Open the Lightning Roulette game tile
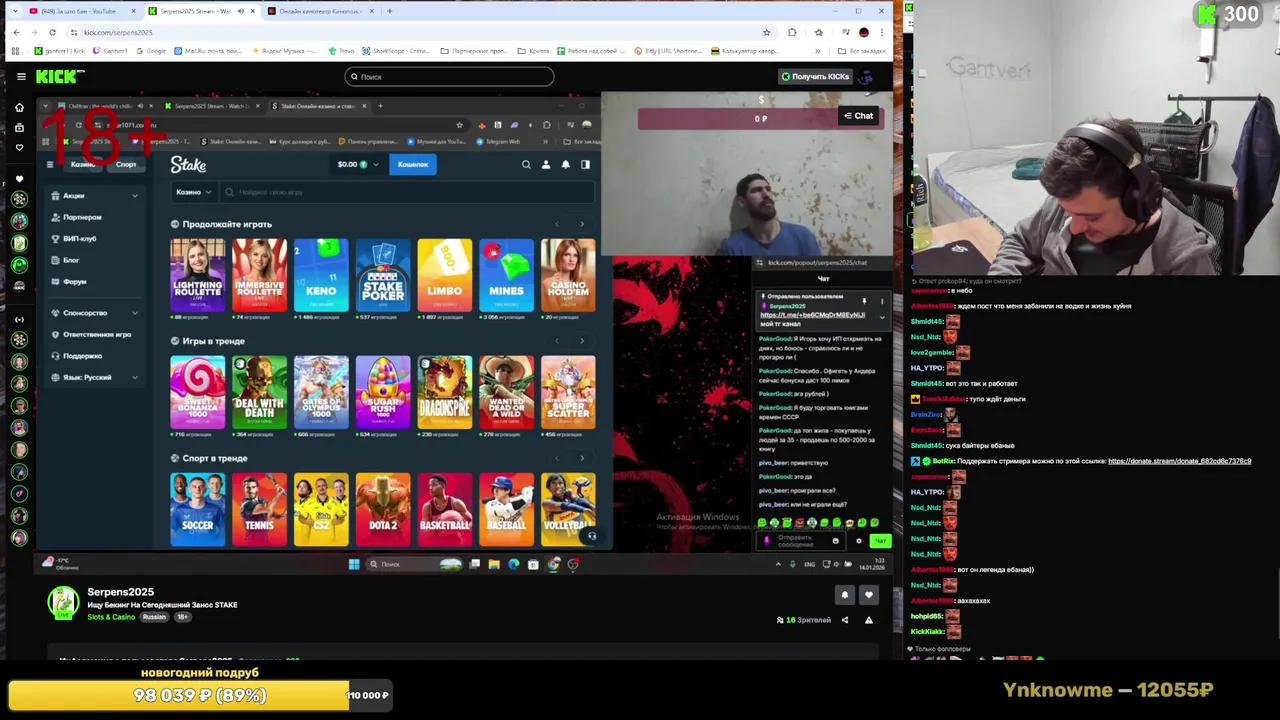 [x=197, y=275]
